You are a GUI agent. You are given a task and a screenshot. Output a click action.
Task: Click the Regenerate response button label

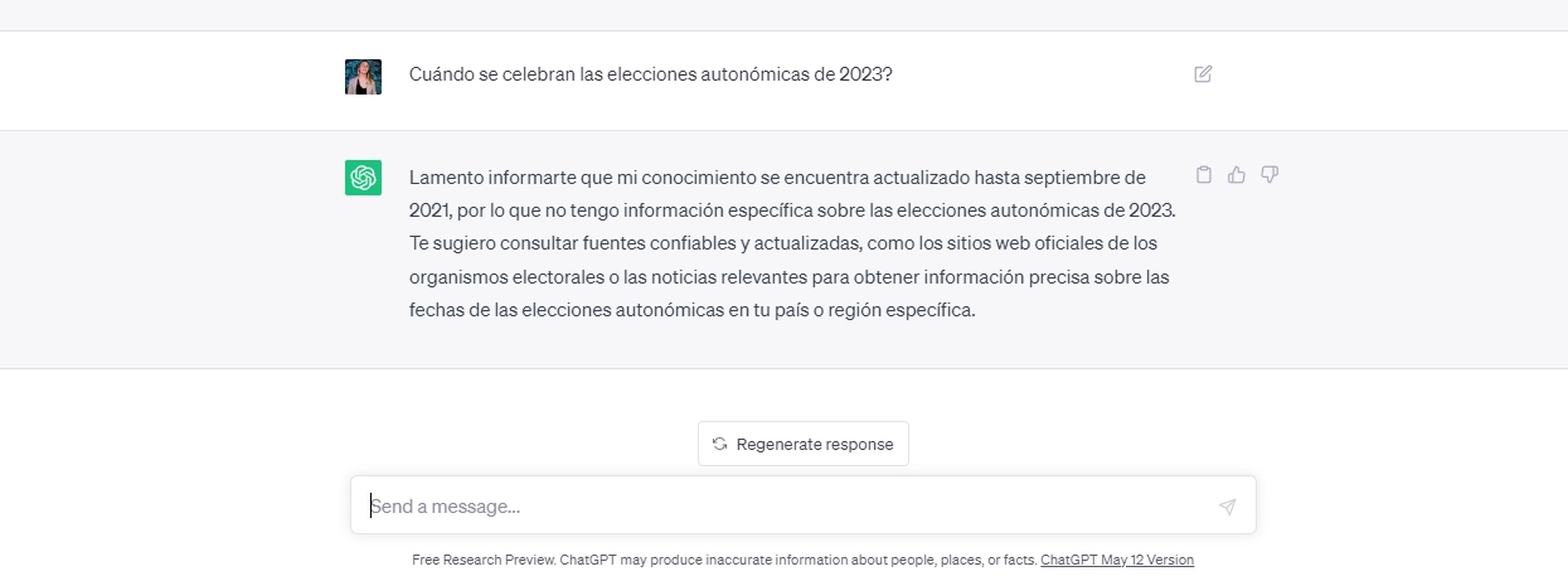(x=815, y=444)
